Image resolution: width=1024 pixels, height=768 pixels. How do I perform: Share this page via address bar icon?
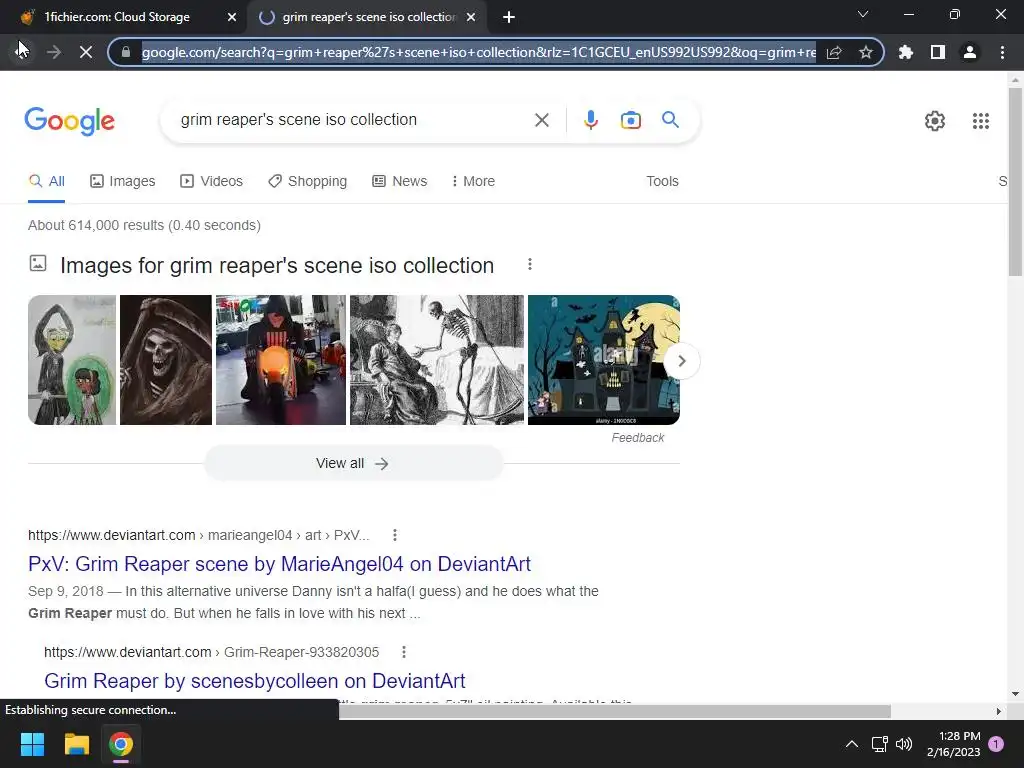tap(834, 52)
